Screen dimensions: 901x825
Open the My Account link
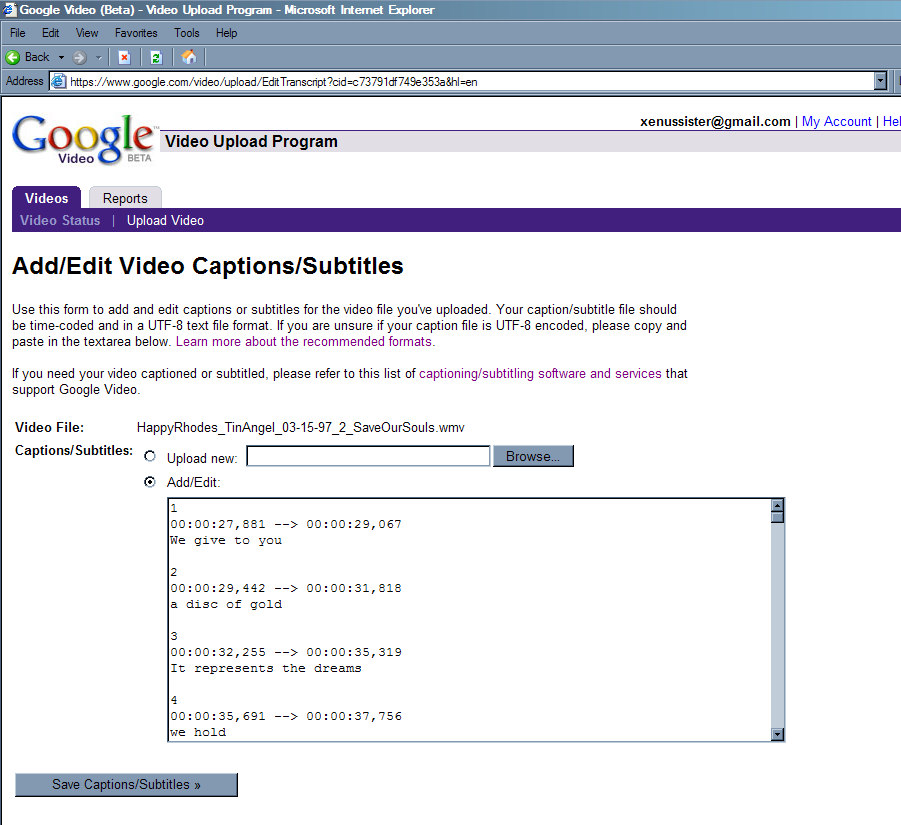click(x=836, y=121)
